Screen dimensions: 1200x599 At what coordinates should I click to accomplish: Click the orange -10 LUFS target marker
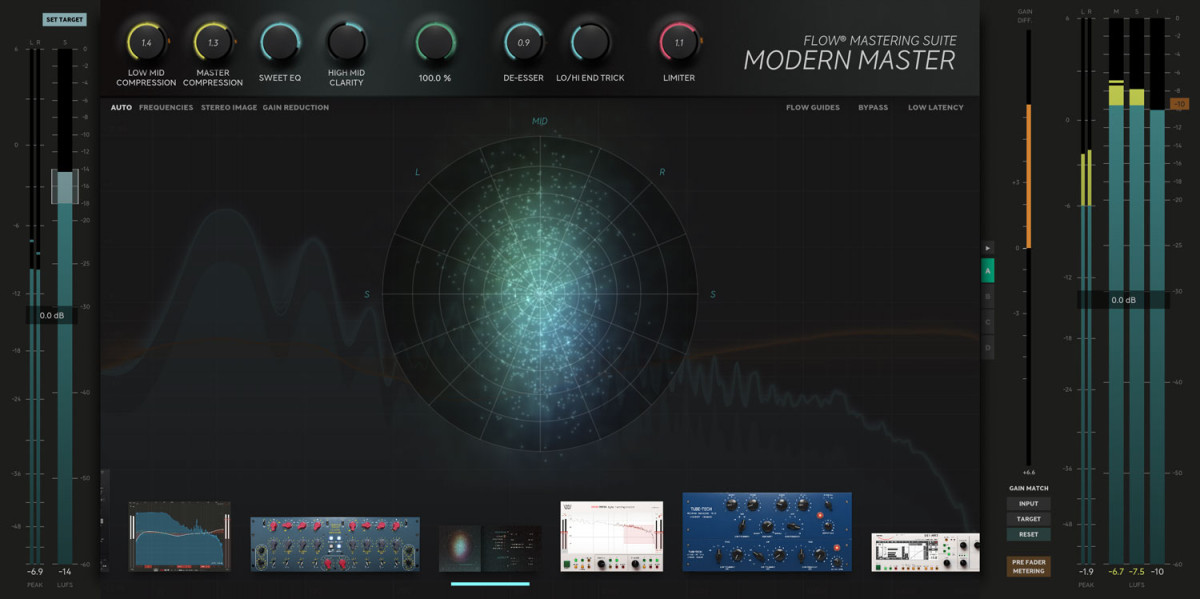tap(1179, 104)
